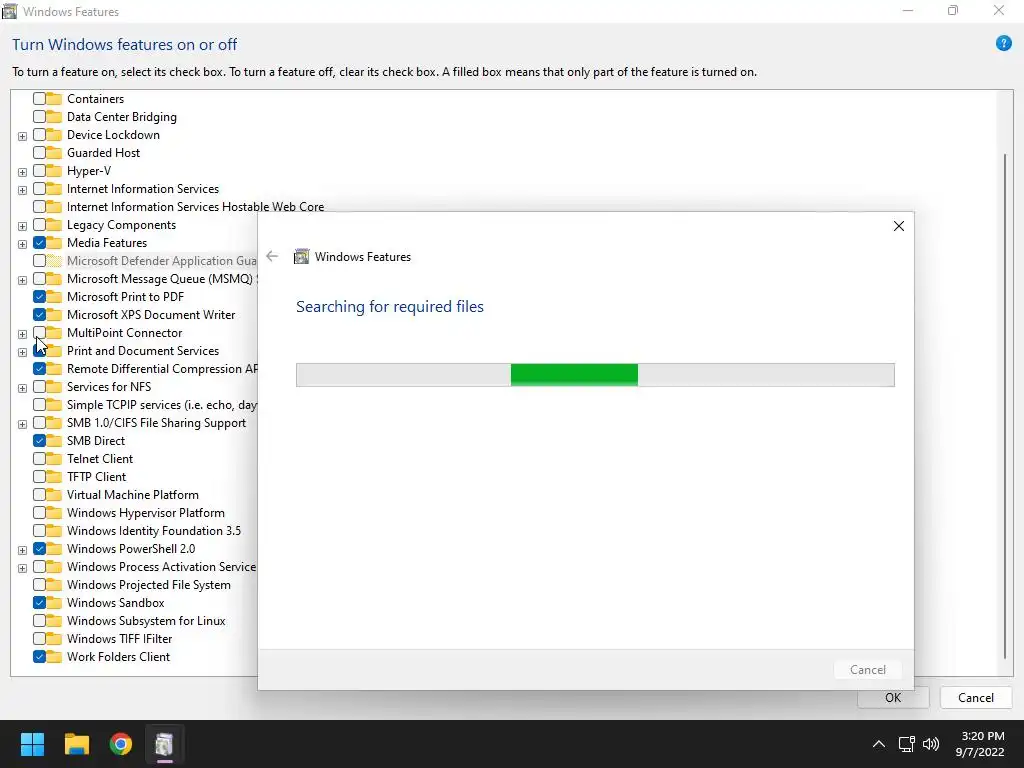Select Windows Hypervisor Platform row
Screen dimensions: 1024x768
tap(146, 513)
